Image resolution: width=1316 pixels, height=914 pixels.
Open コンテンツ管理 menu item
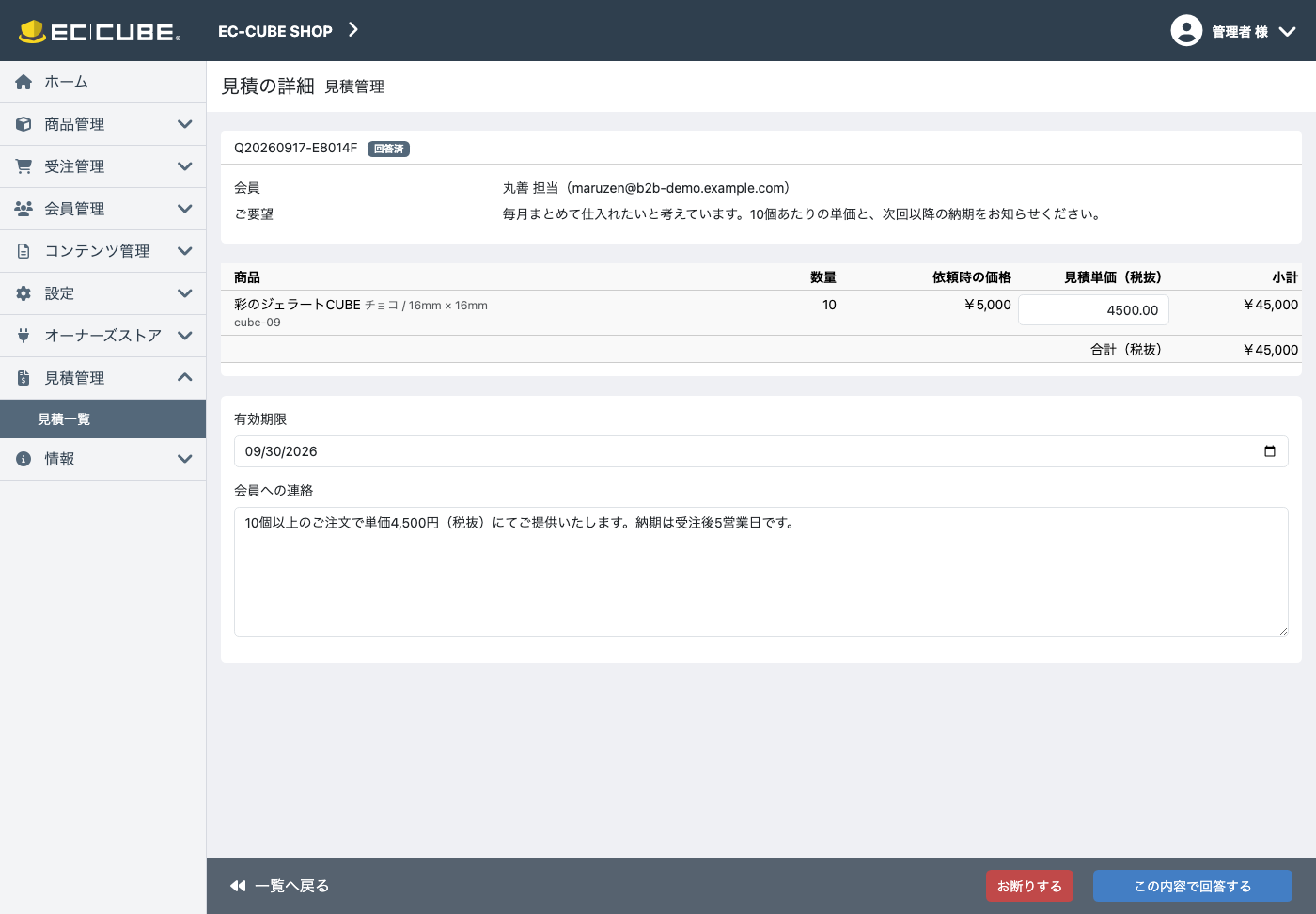tap(102, 251)
